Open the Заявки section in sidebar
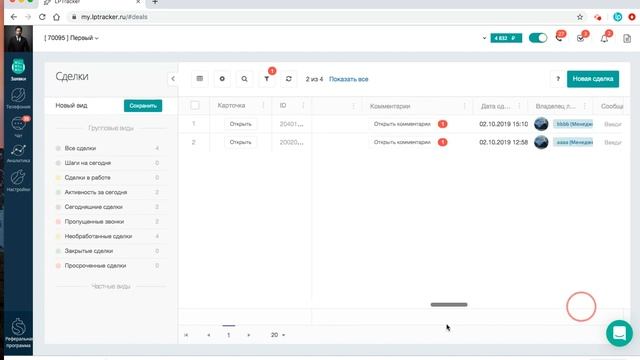 coord(18,69)
